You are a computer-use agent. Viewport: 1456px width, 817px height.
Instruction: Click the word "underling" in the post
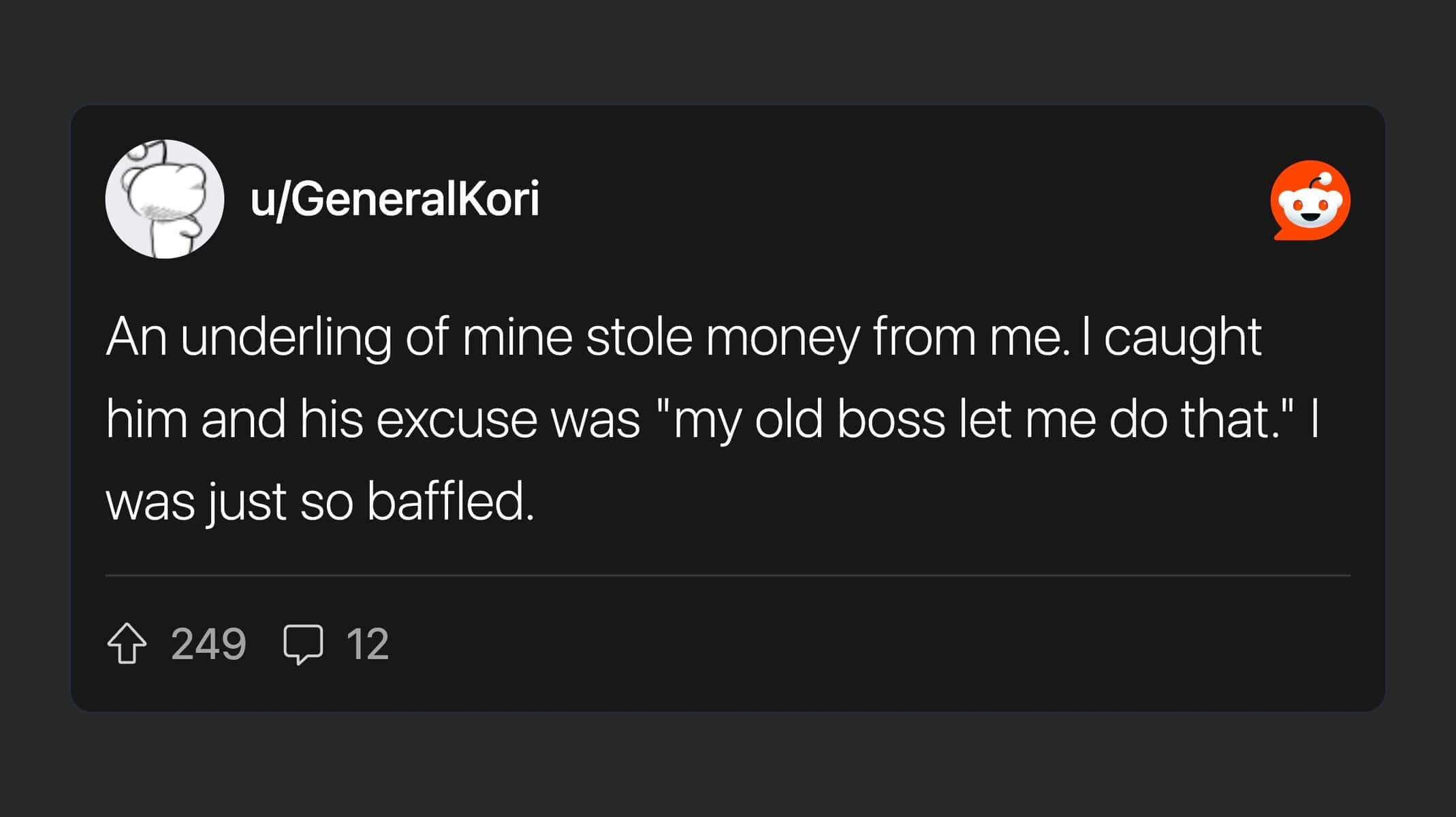286,337
